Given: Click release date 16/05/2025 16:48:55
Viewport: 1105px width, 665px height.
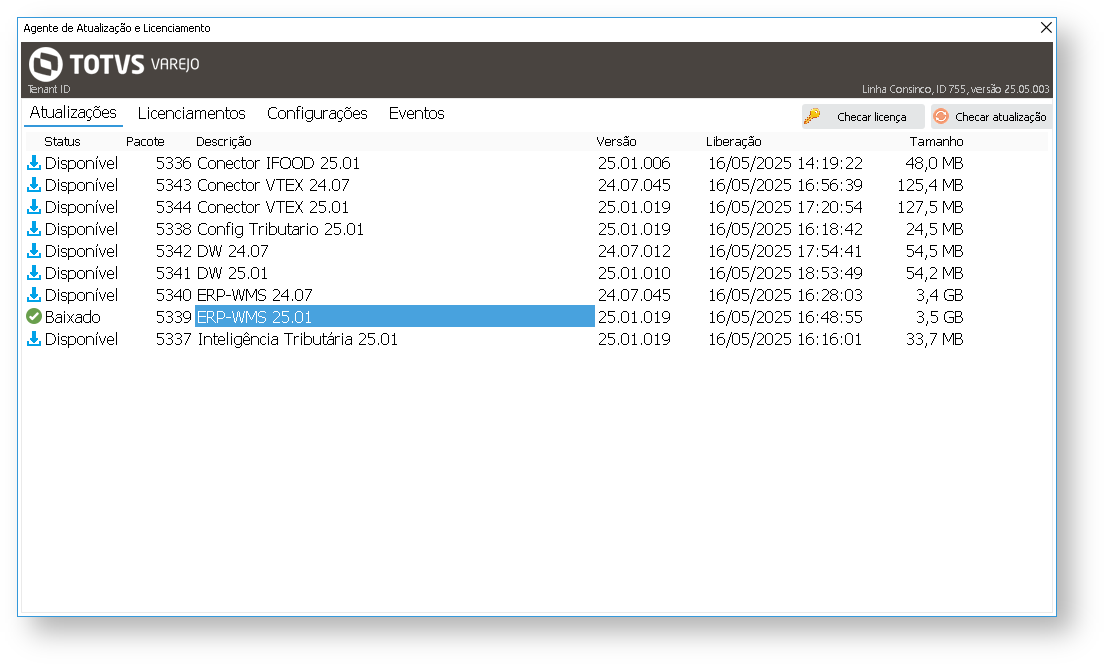Looking at the screenshot, I should [x=785, y=317].
